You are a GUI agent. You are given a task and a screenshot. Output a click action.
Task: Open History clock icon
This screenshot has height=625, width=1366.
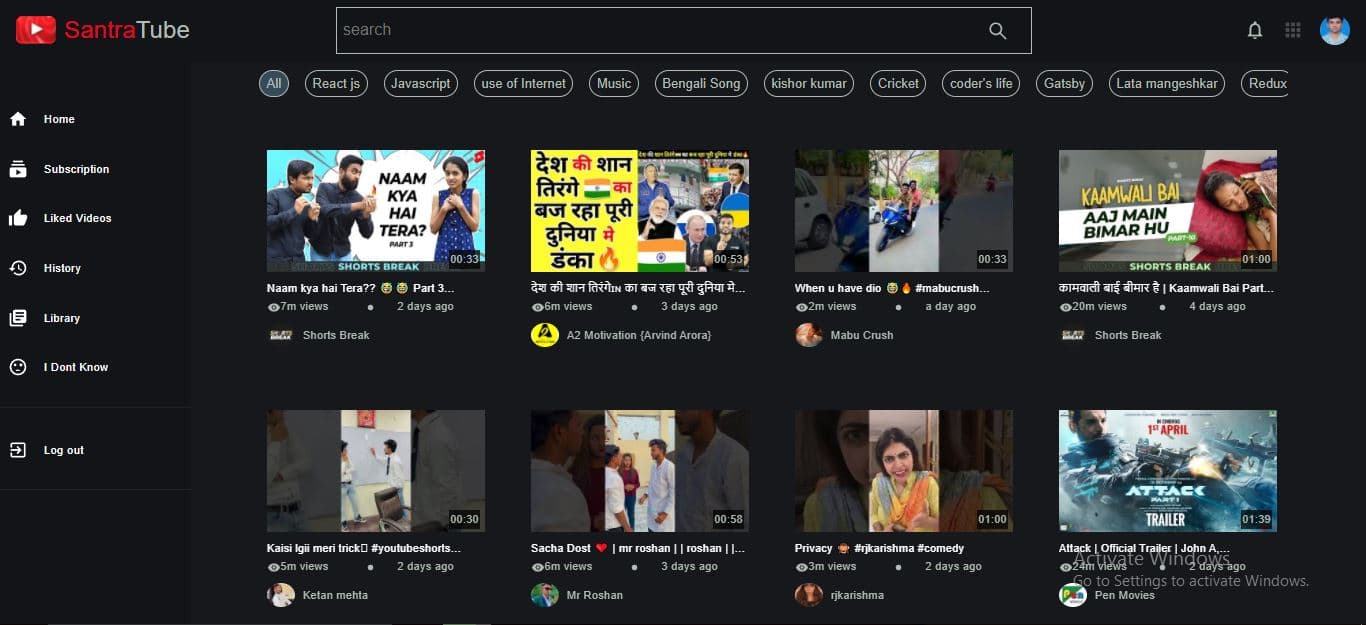click(18, 268)
